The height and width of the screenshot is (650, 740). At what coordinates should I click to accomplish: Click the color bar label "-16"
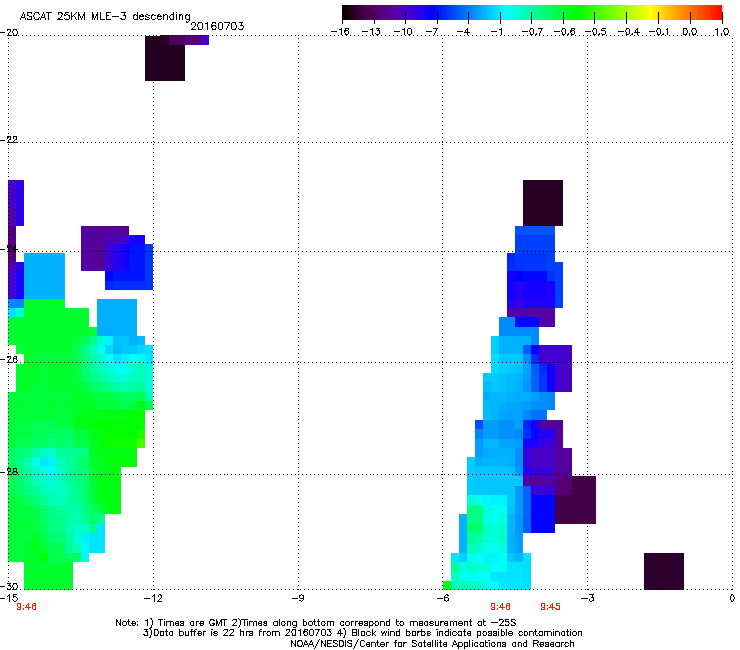point(340,32)
